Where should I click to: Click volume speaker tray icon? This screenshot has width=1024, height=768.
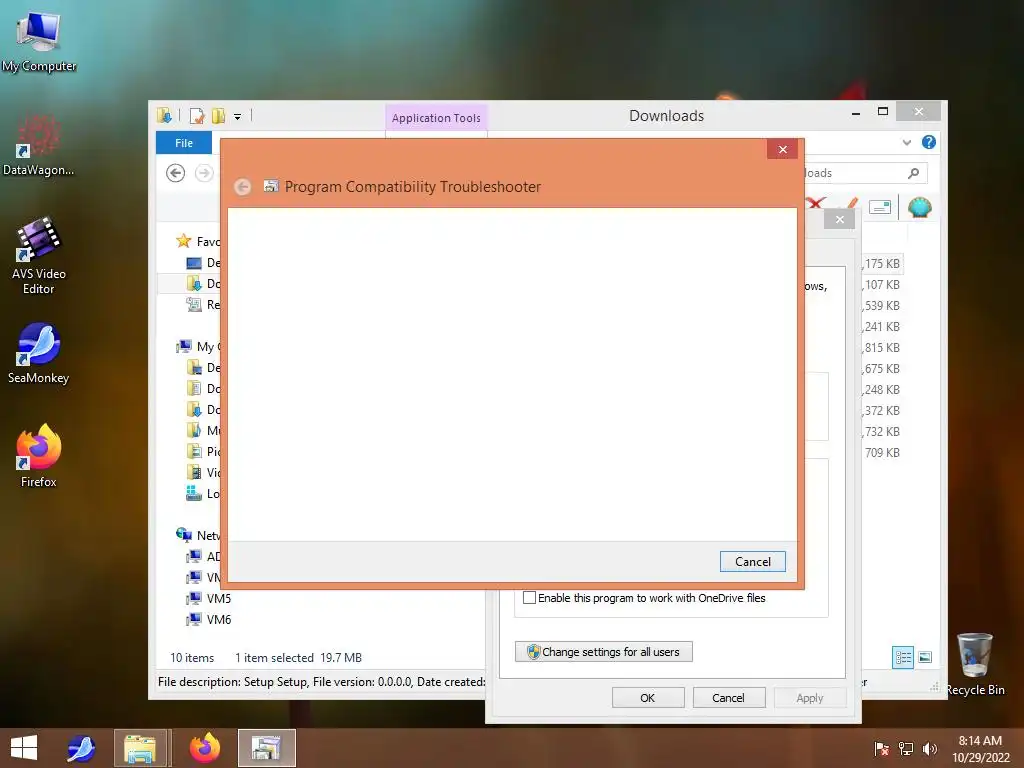click(929, 748)
